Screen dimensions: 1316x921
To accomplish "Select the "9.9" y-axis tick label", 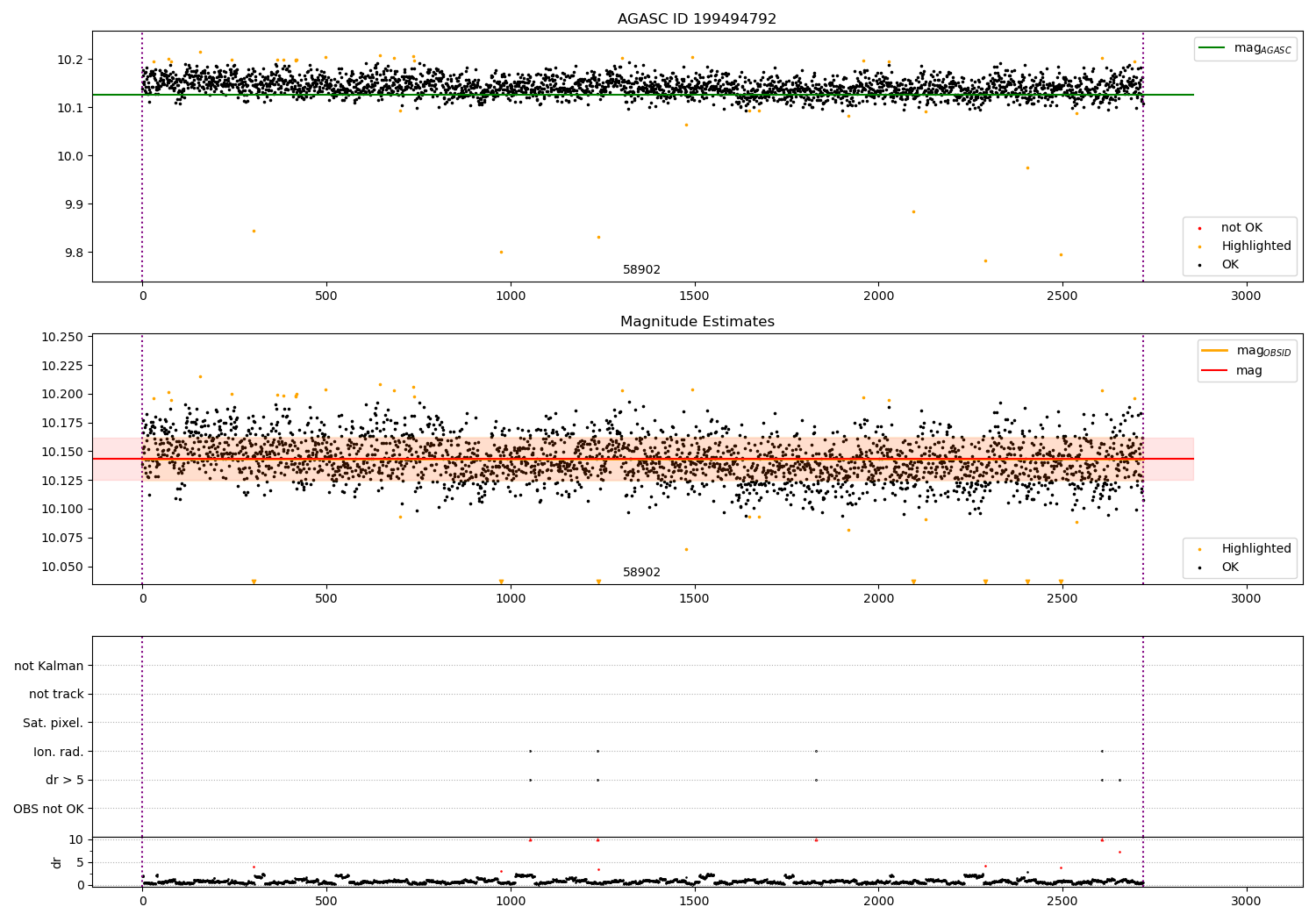I will [74, 204].
